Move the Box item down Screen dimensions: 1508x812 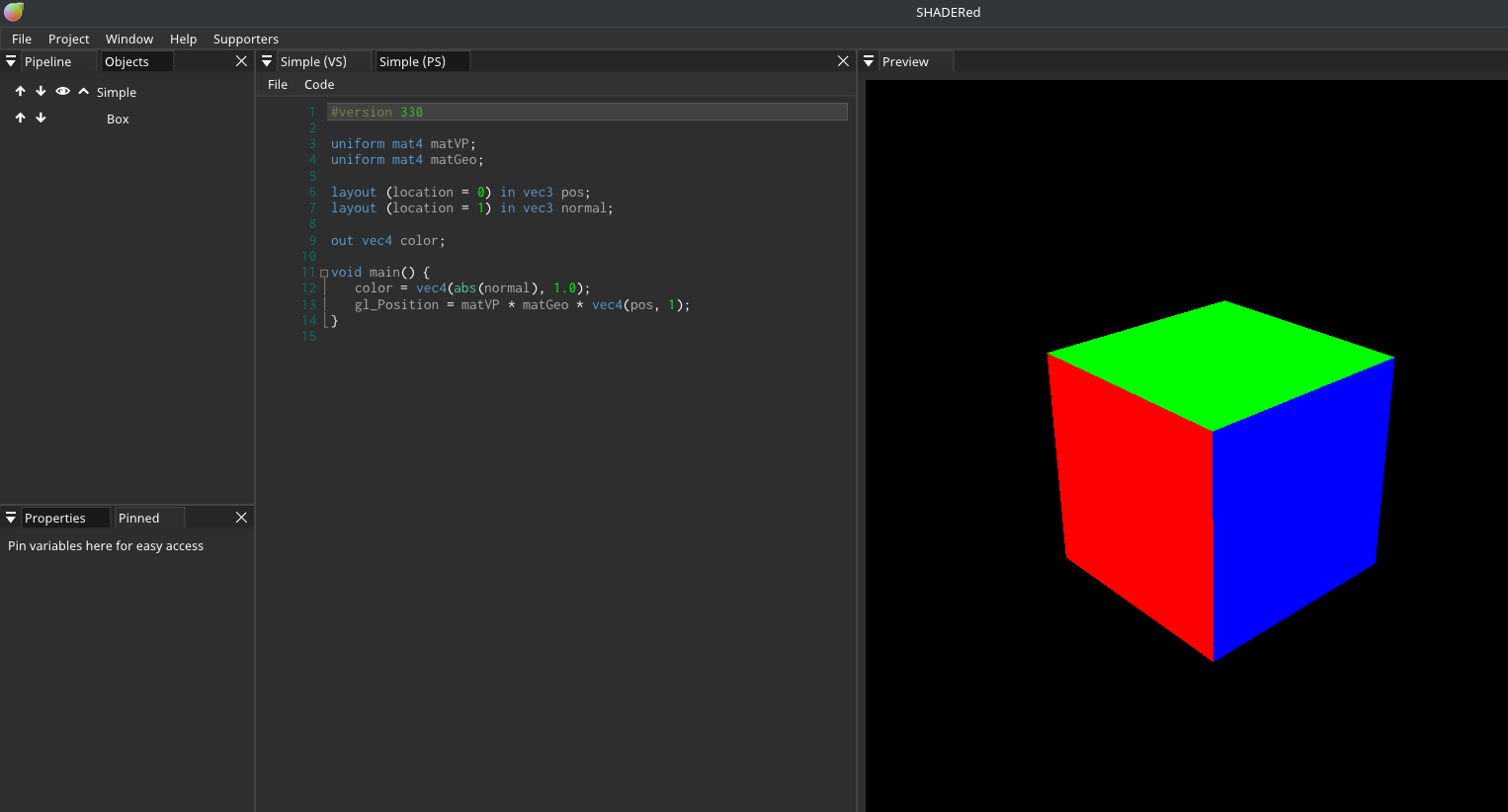(41, 119)
